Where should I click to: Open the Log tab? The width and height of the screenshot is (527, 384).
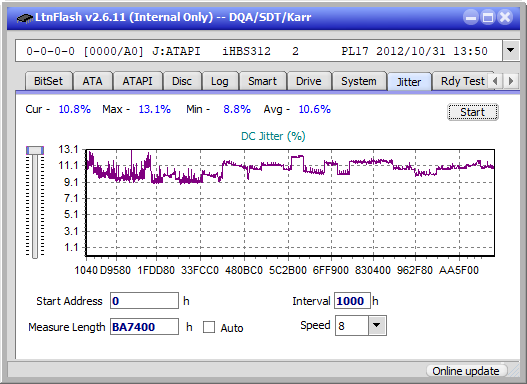click(220, 81)
